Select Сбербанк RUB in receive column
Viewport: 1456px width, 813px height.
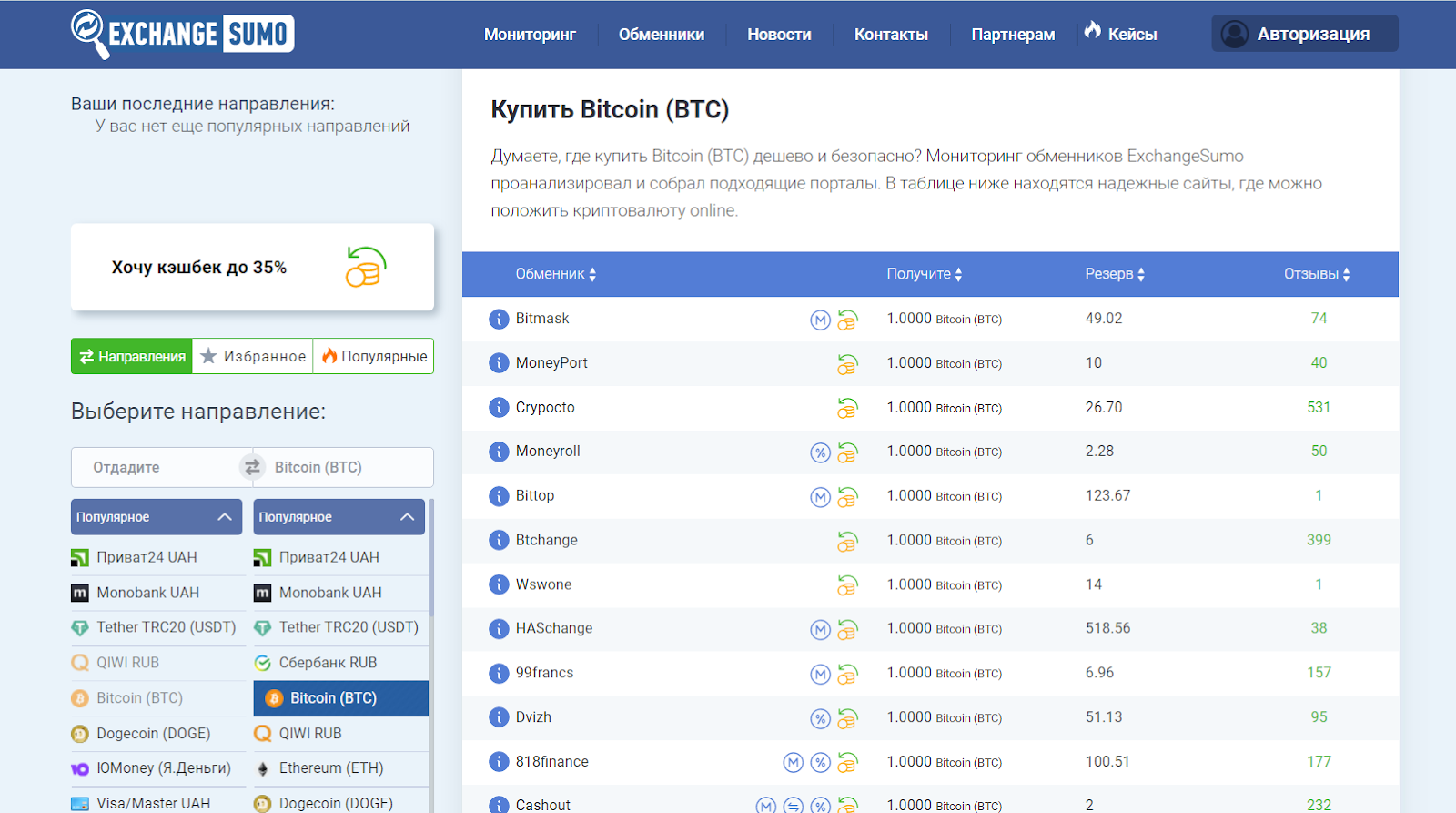(339, 663)
